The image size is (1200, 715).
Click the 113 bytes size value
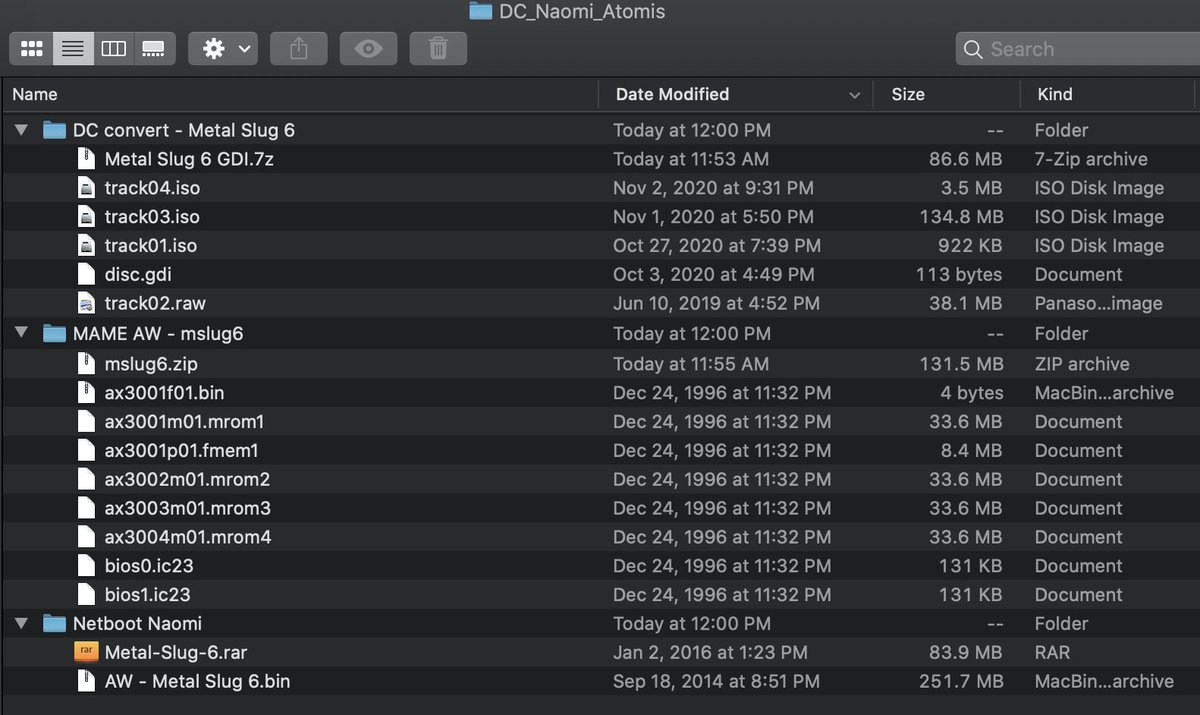958,274
